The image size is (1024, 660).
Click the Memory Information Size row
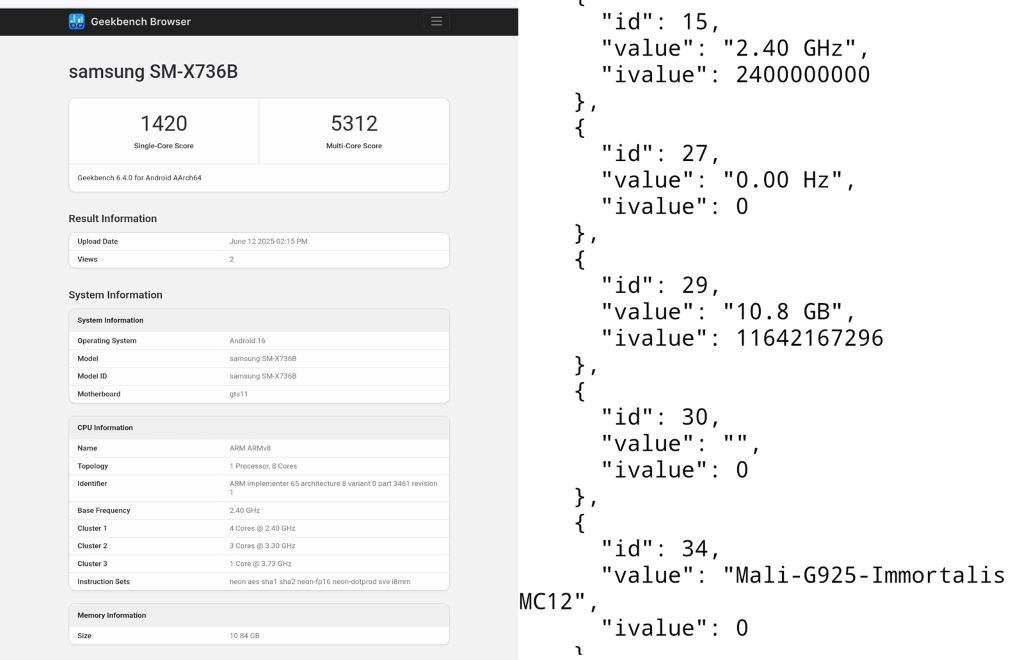[259, 635]
